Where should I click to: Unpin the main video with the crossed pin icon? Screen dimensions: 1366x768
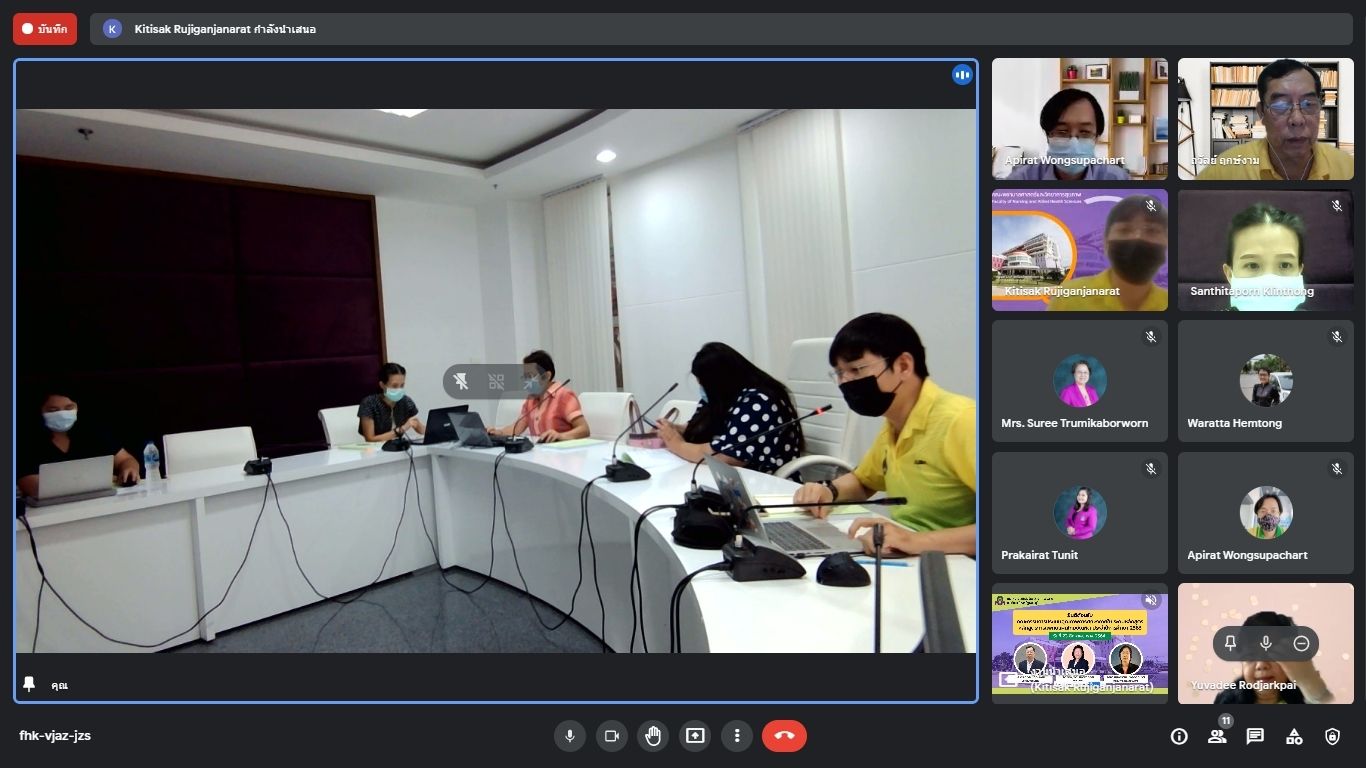pos(461,381)
